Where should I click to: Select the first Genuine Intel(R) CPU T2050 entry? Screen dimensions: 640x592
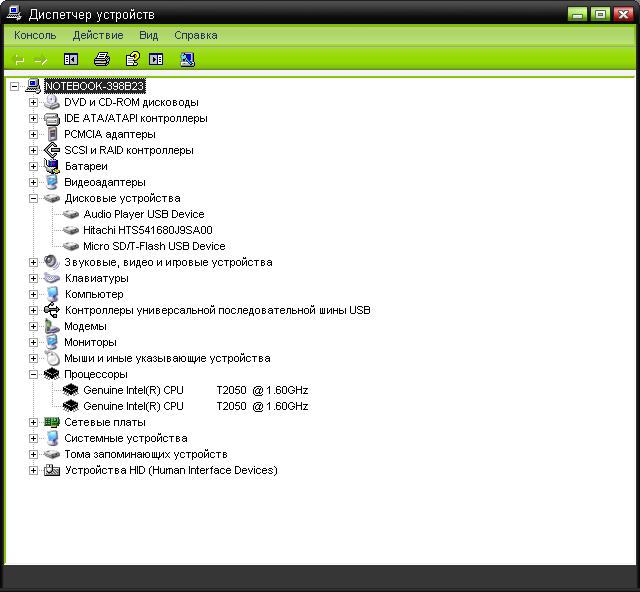[x=196, y=390]
